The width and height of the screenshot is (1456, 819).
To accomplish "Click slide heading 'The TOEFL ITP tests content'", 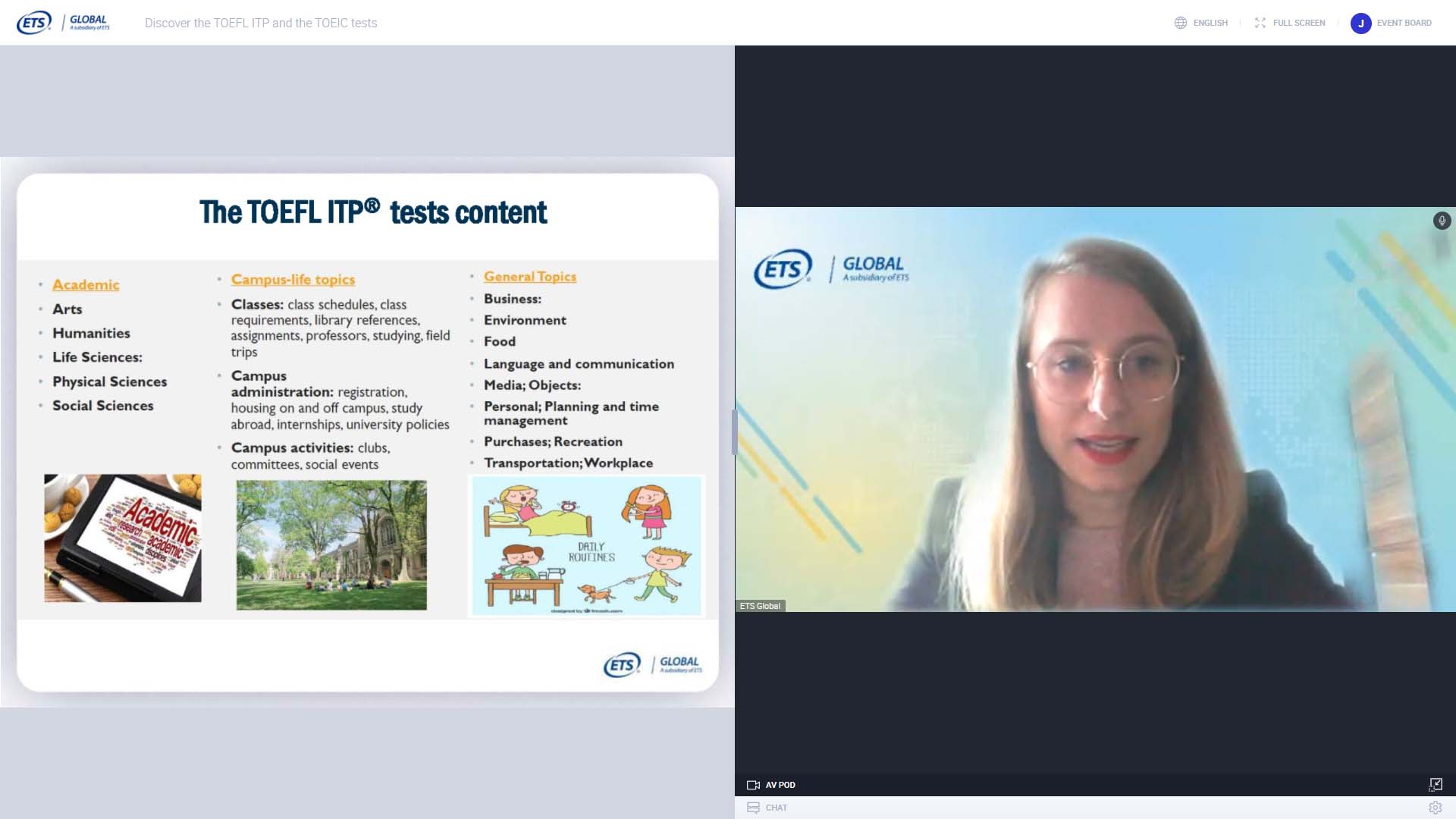I will [372, 212].
